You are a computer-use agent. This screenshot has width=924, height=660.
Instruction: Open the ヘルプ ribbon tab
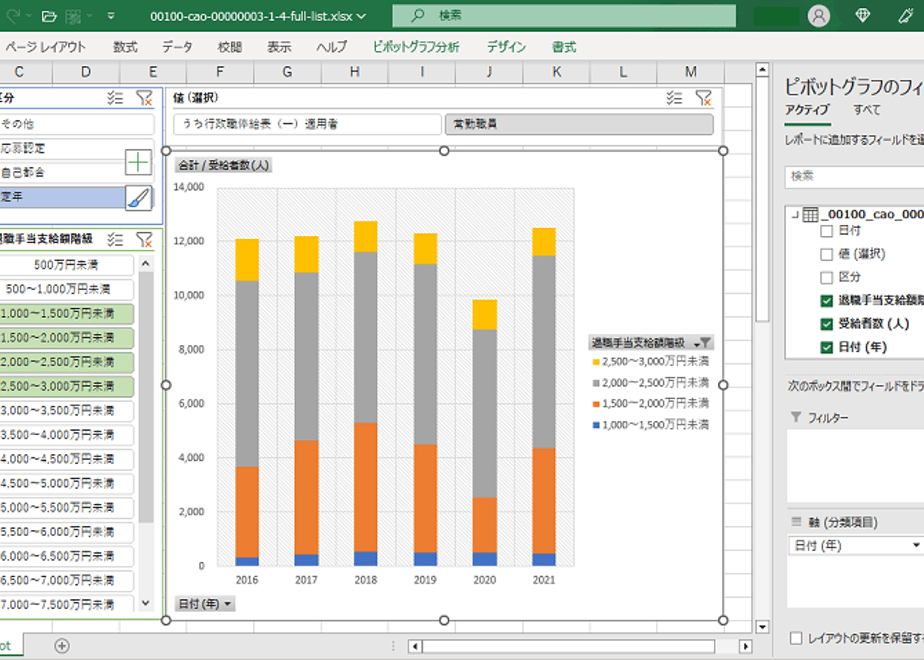[x=332, y=47]
